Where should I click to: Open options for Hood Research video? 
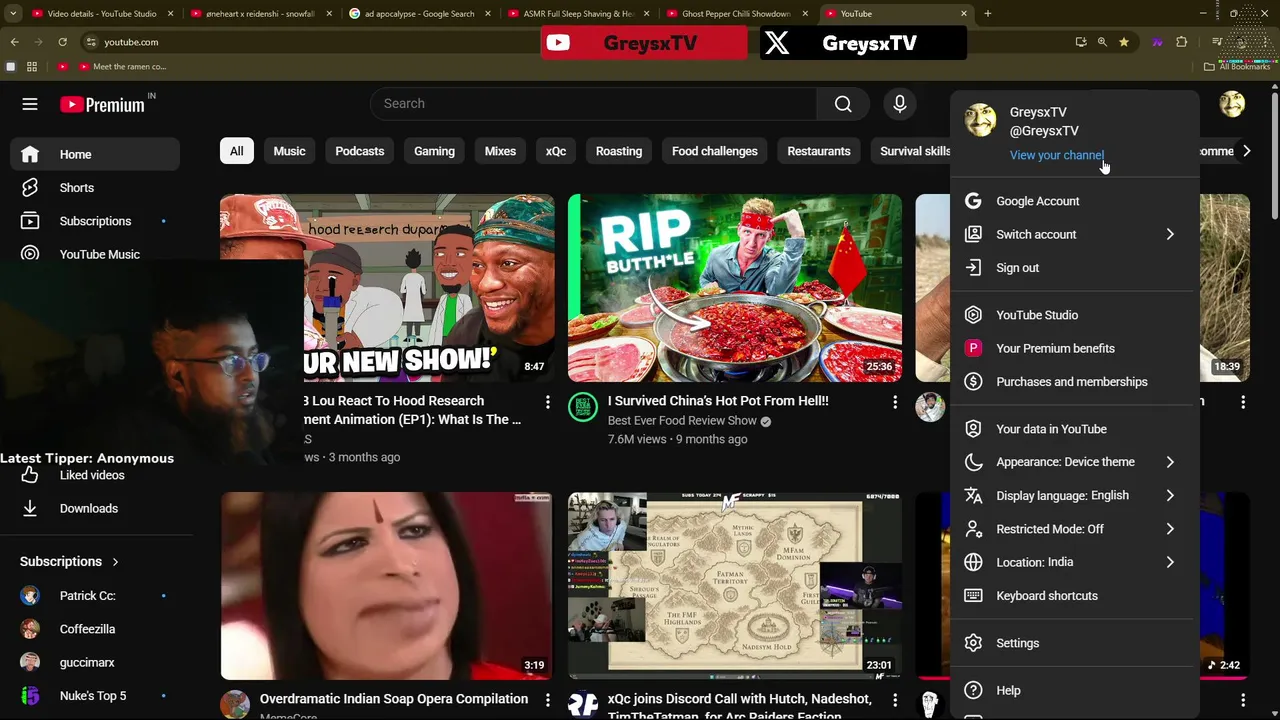[547, 402]
